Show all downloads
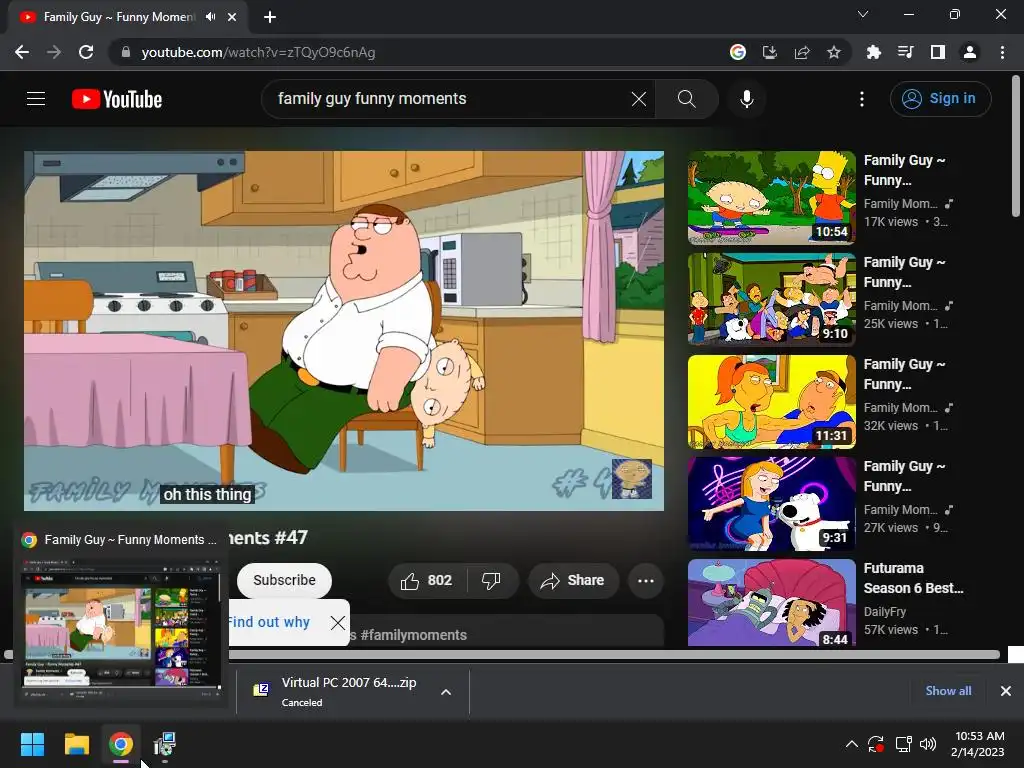This screenshot has width=1024, height=768. 948,691
